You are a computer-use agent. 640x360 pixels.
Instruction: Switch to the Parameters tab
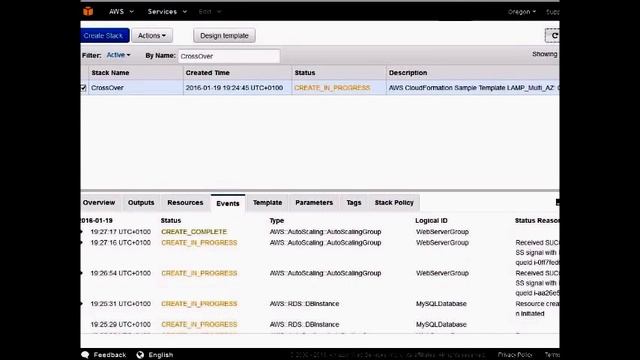(314, 202)
